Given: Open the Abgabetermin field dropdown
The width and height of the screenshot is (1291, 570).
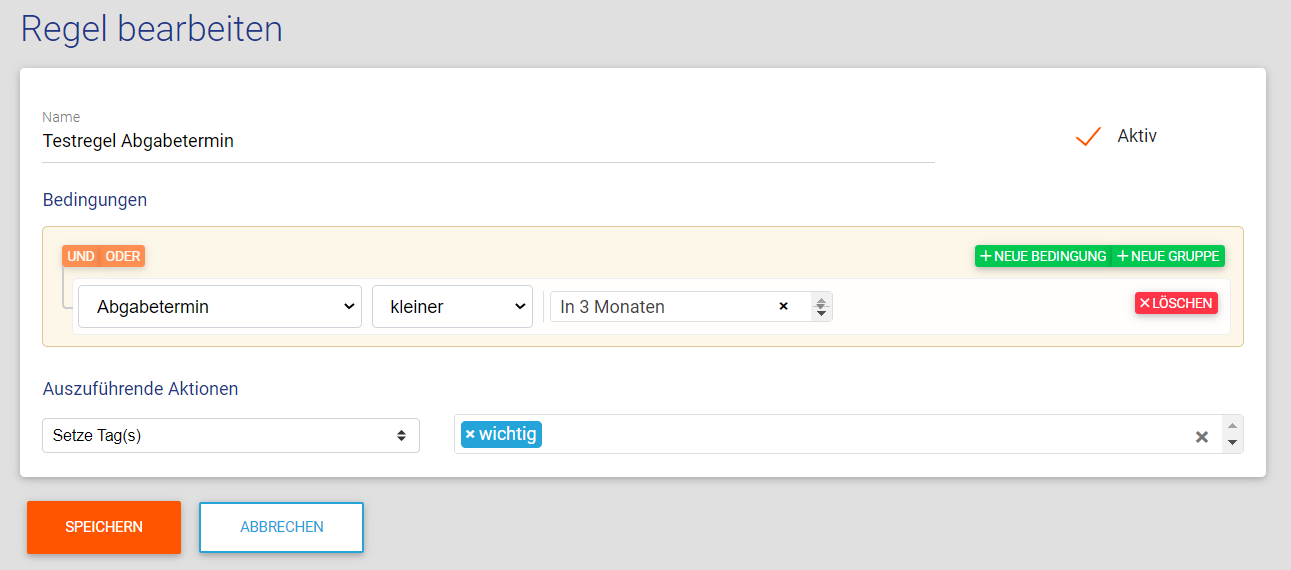Looking at the screenshot, I should (219, 307).
